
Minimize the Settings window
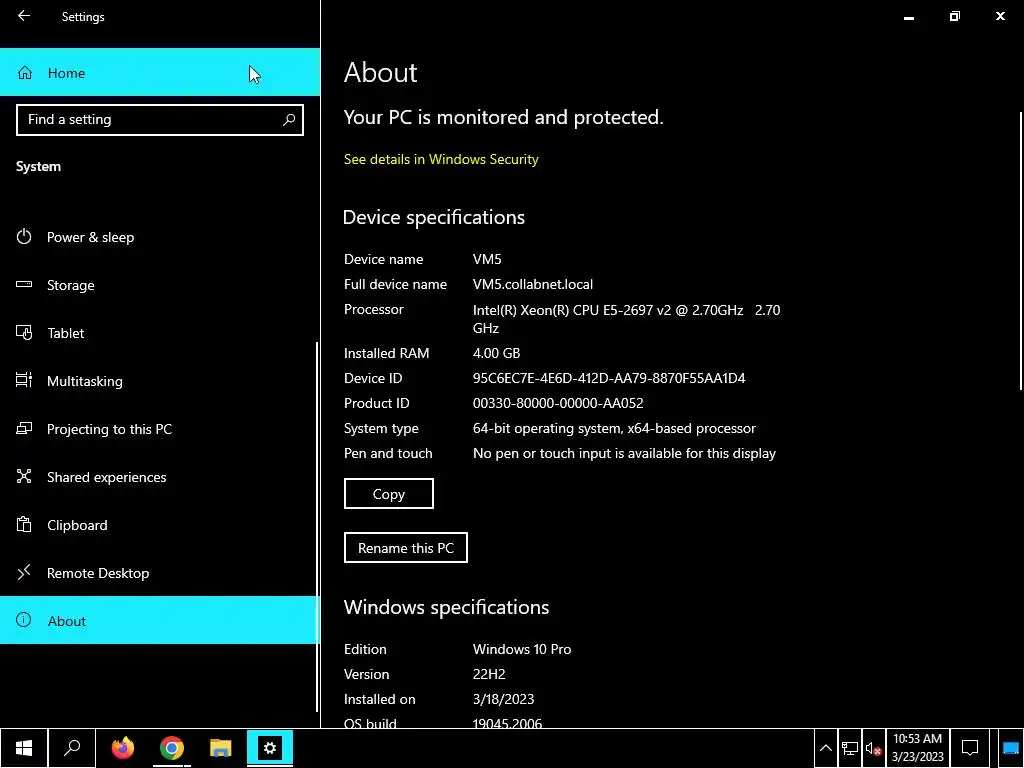[x=908, y=16]
